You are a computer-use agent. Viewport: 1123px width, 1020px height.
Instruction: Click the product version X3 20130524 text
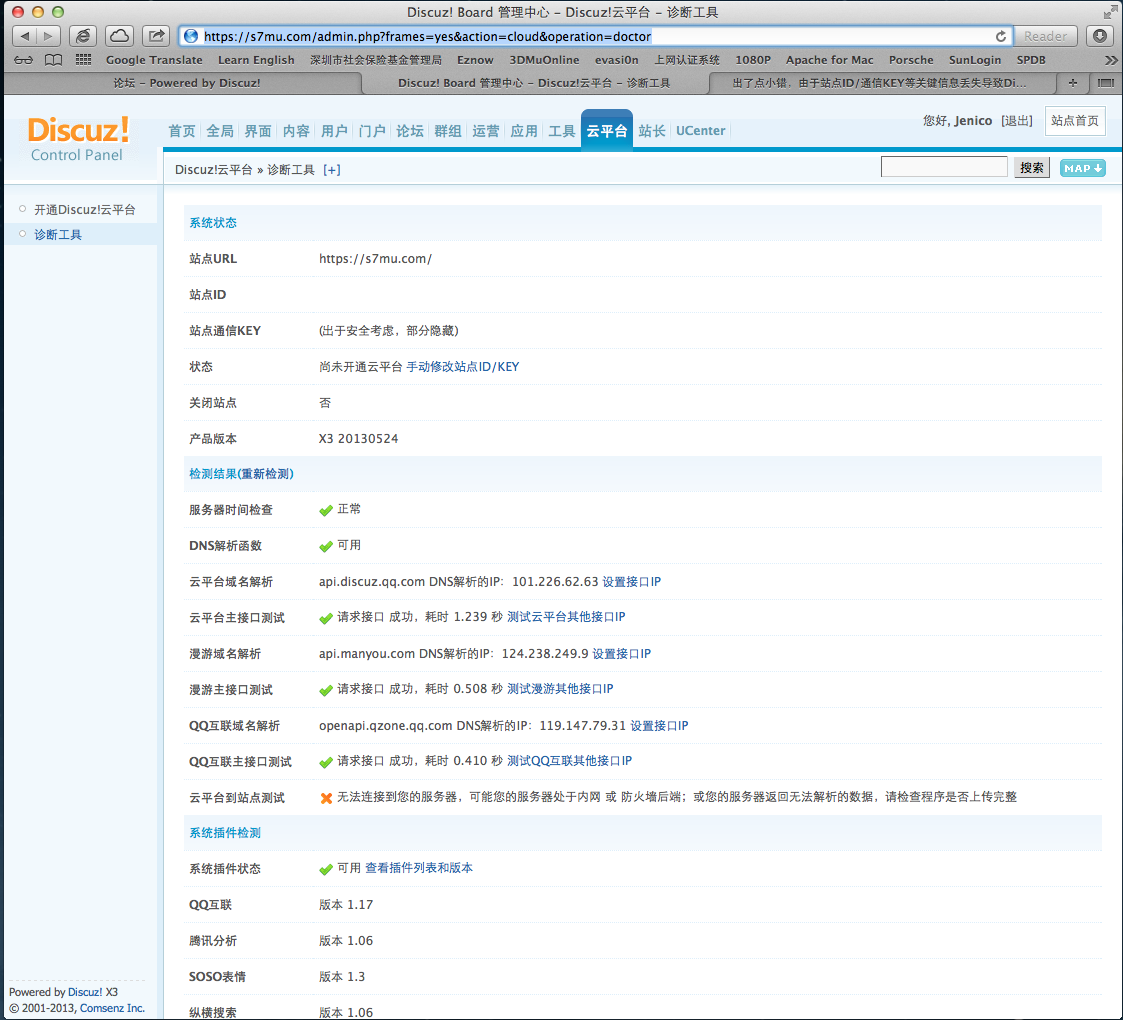[x=358, y=438]
